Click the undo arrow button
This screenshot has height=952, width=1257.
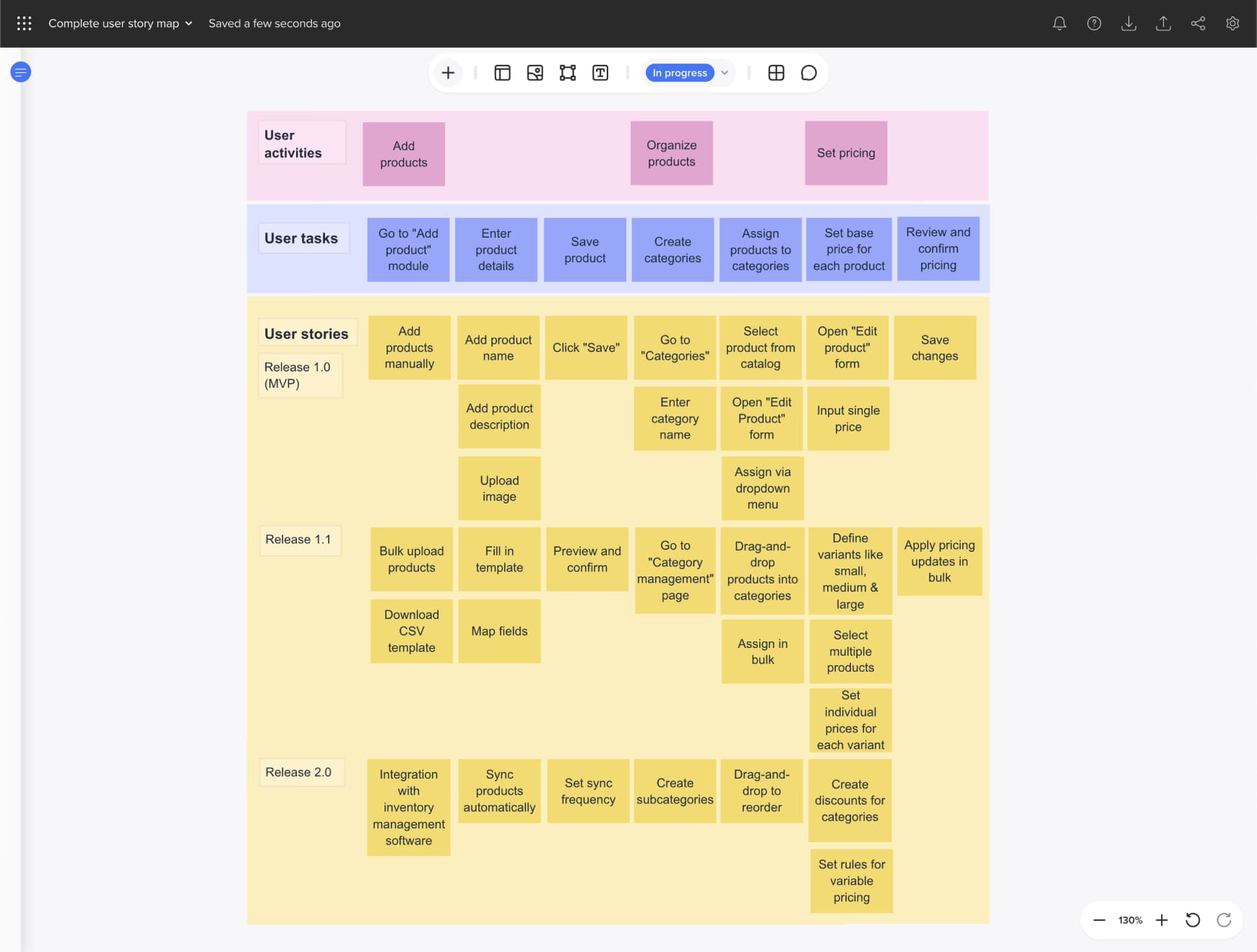click(1193, 920)
